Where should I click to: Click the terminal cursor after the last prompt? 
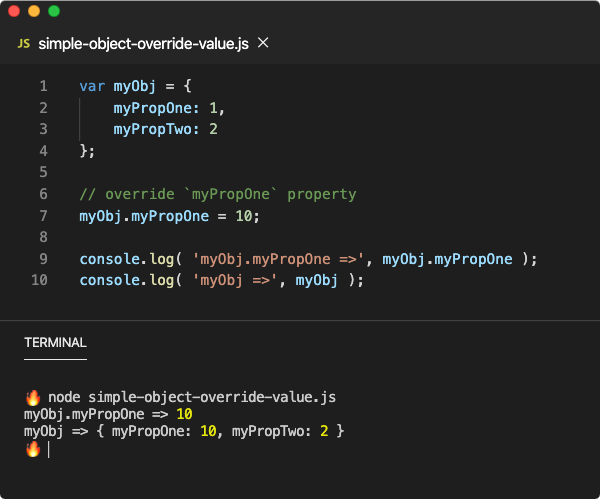[x=49, y=449]
